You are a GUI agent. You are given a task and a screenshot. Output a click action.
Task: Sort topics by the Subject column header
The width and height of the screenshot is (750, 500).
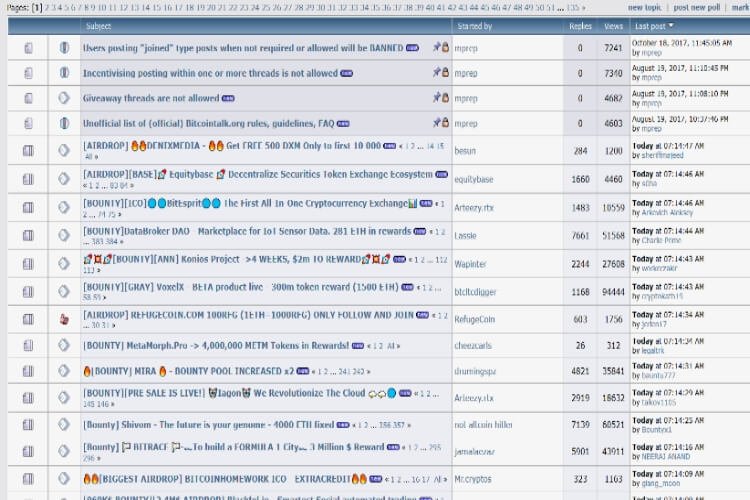[98, 26]
